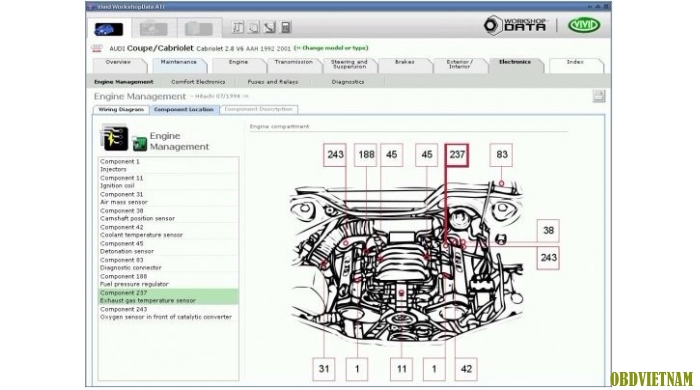
Task: Open the calculator icon in the top toolbar
Action: coord(286,28)
